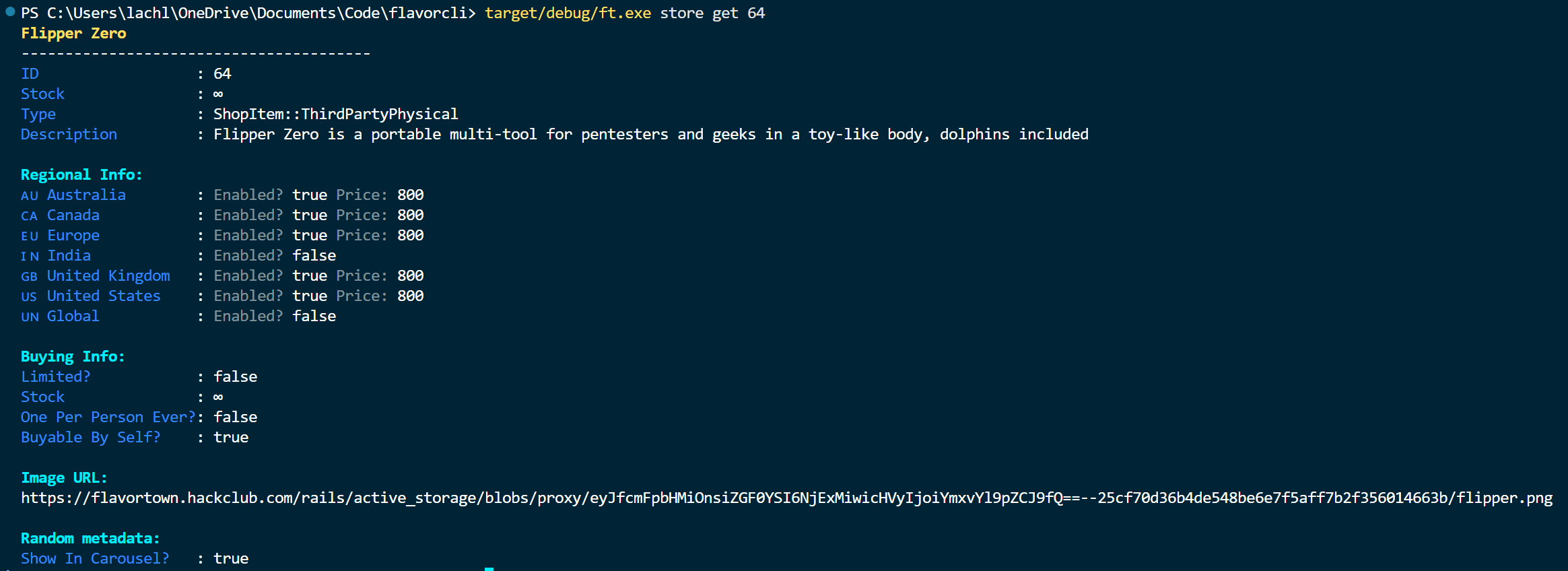This screenshot has width=1568, height=571.
Task: Click the ShopItem::ThirdPartyPhysical type value
Action: pyautogui.click(x=335, y=114)
